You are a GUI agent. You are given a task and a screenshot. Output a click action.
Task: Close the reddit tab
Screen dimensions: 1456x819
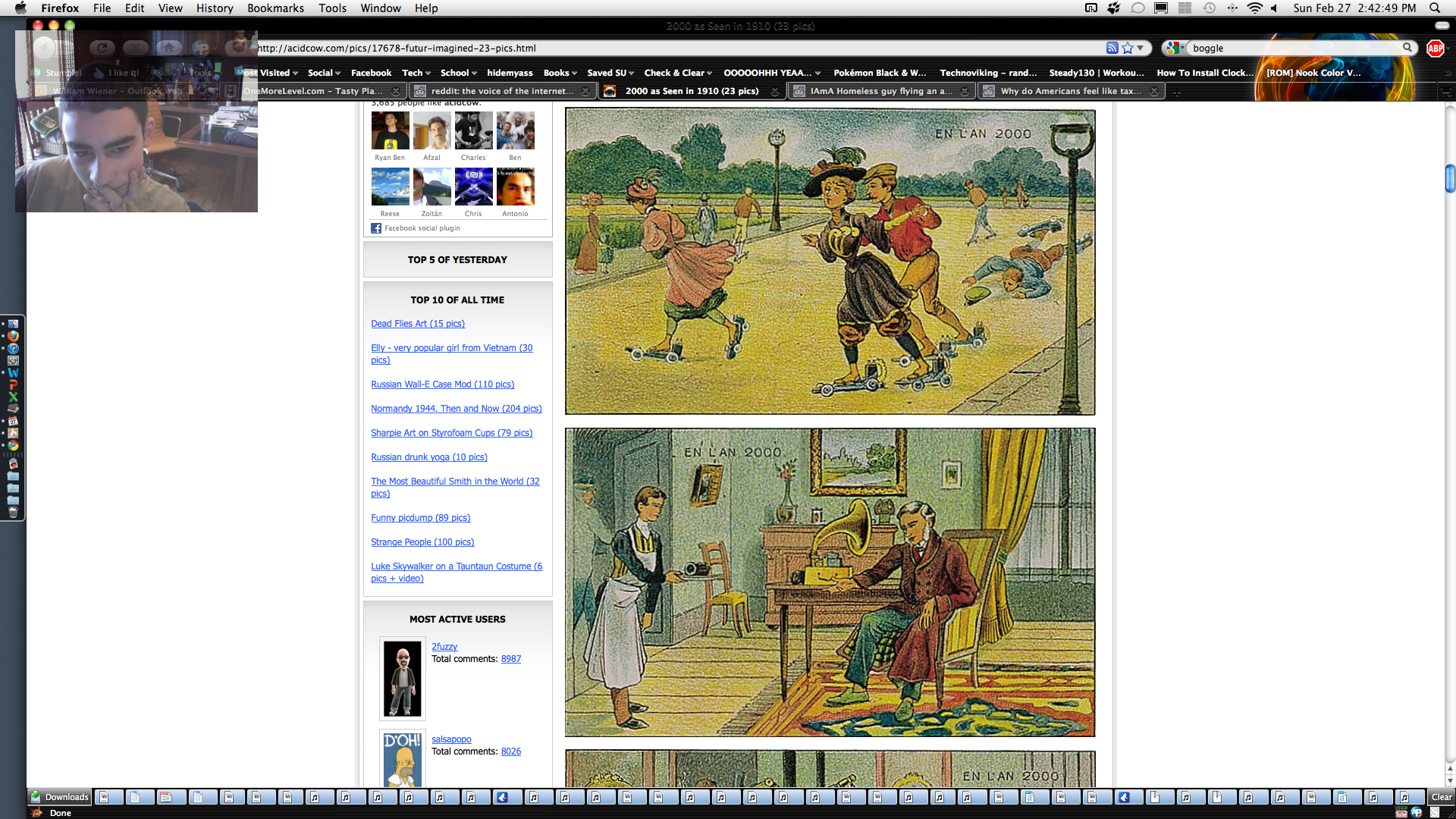tap(585, 91)
